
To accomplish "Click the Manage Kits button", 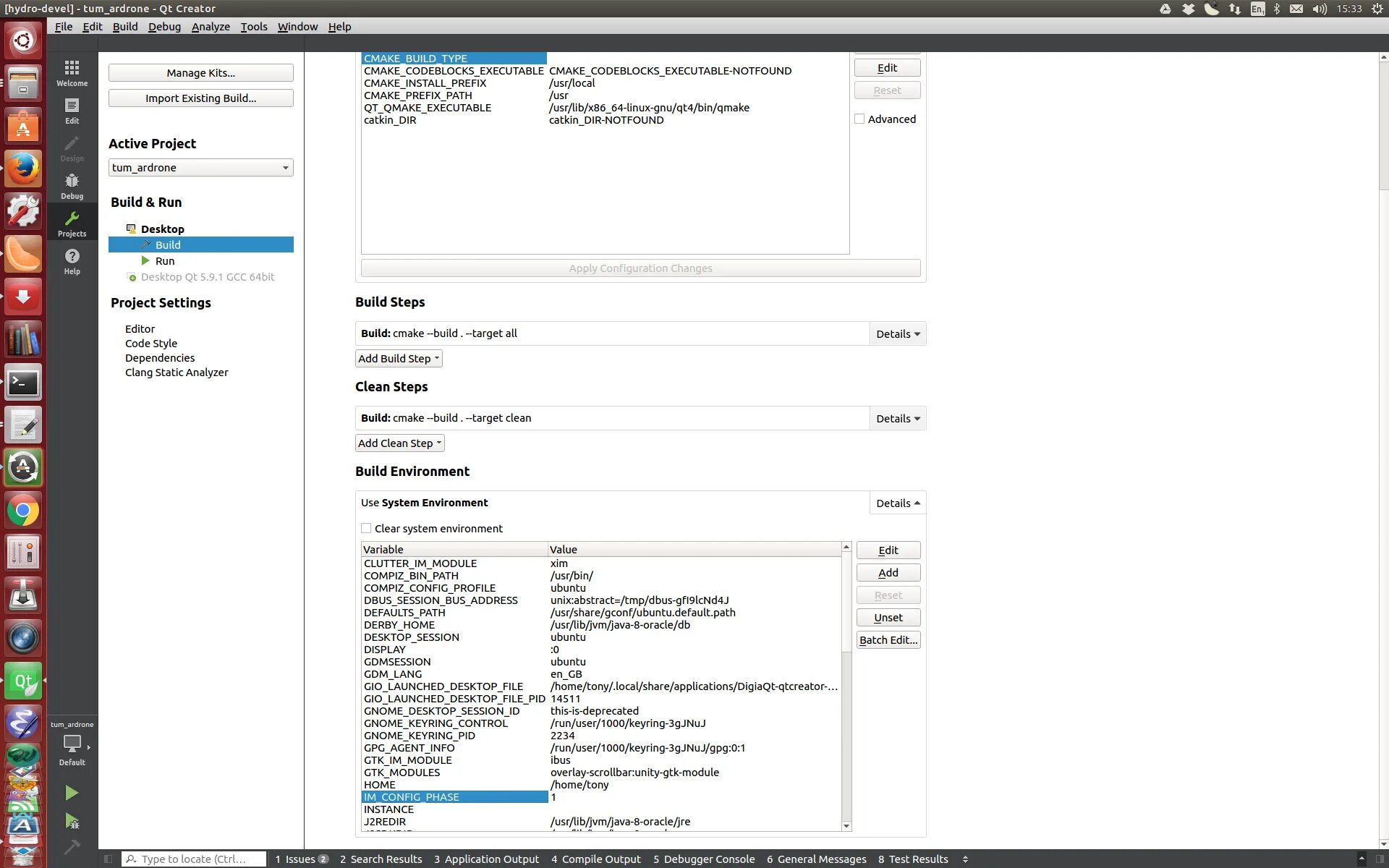I will tap(200, 72).
